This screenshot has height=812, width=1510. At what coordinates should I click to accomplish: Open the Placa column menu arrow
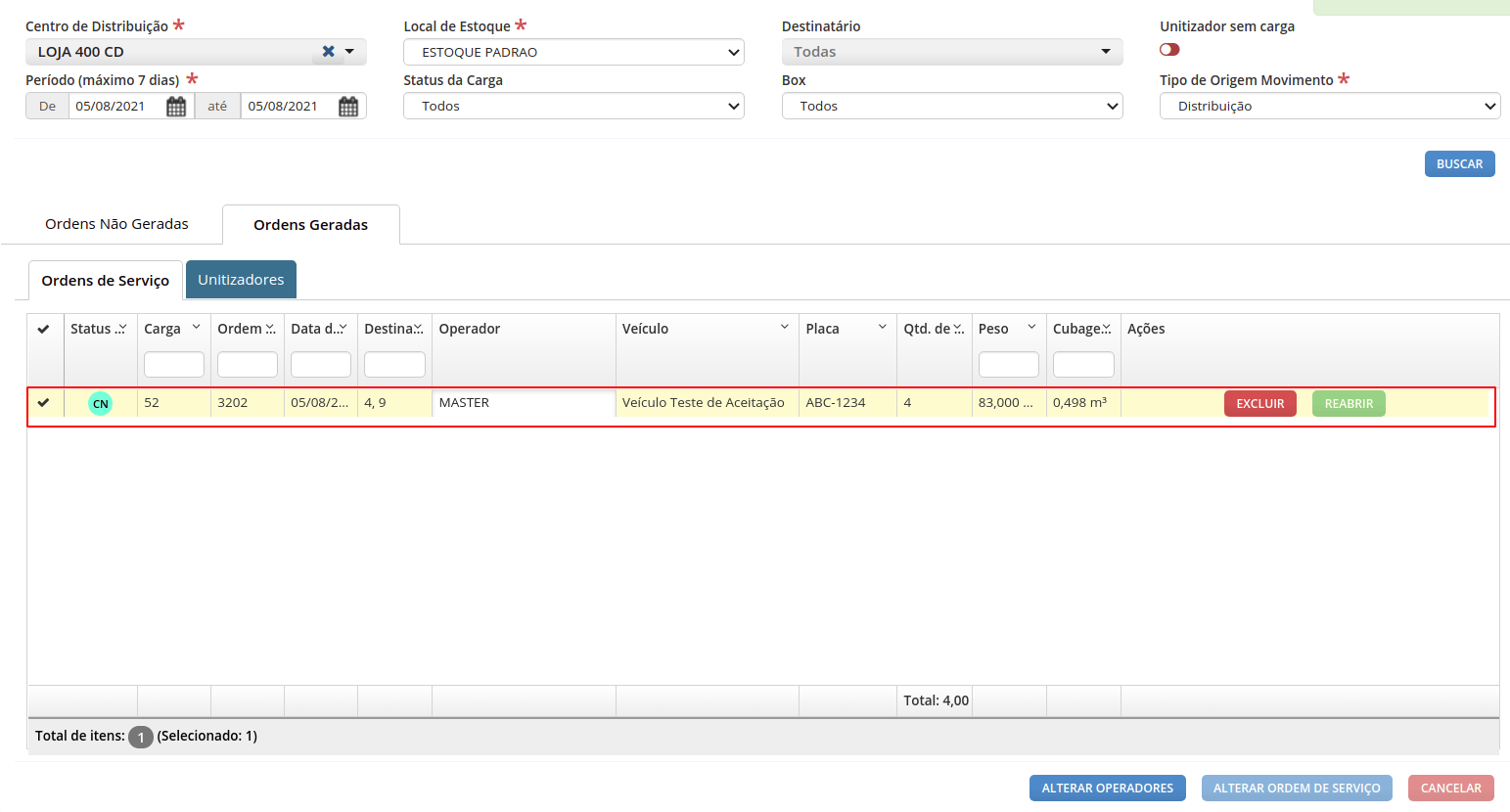882,327
